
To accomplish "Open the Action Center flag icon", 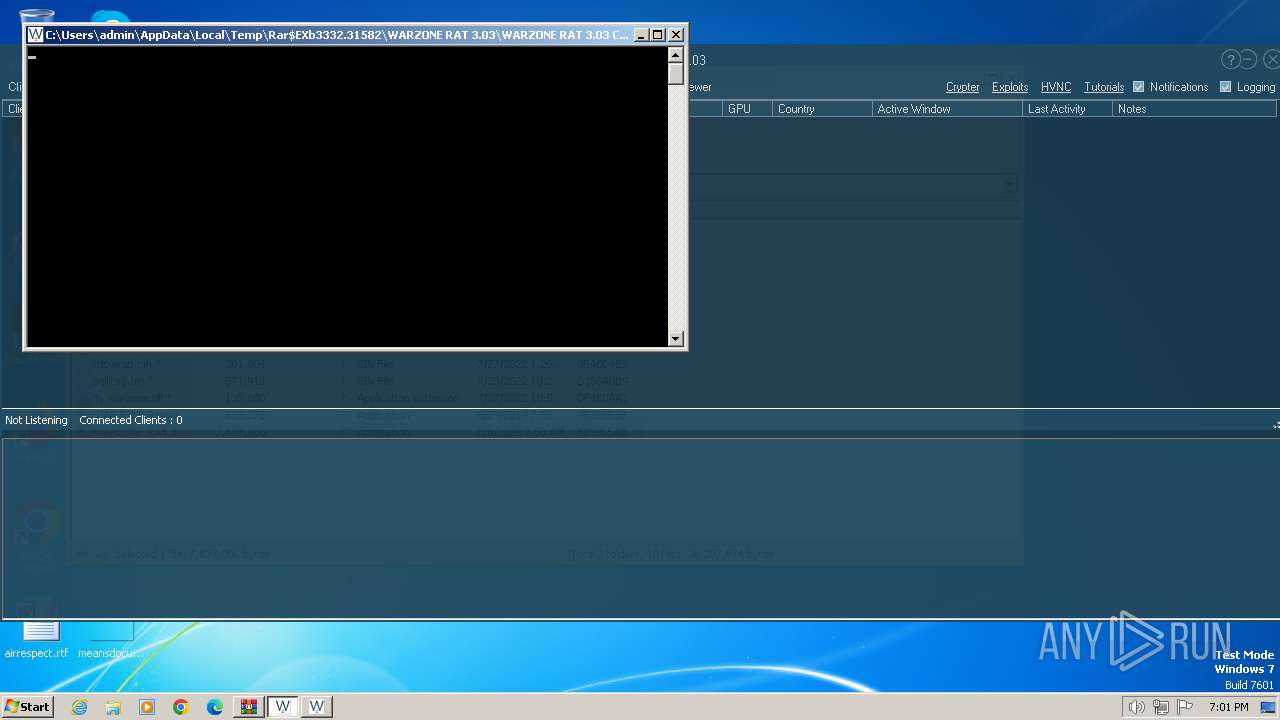I will [x=1185, y=707].
